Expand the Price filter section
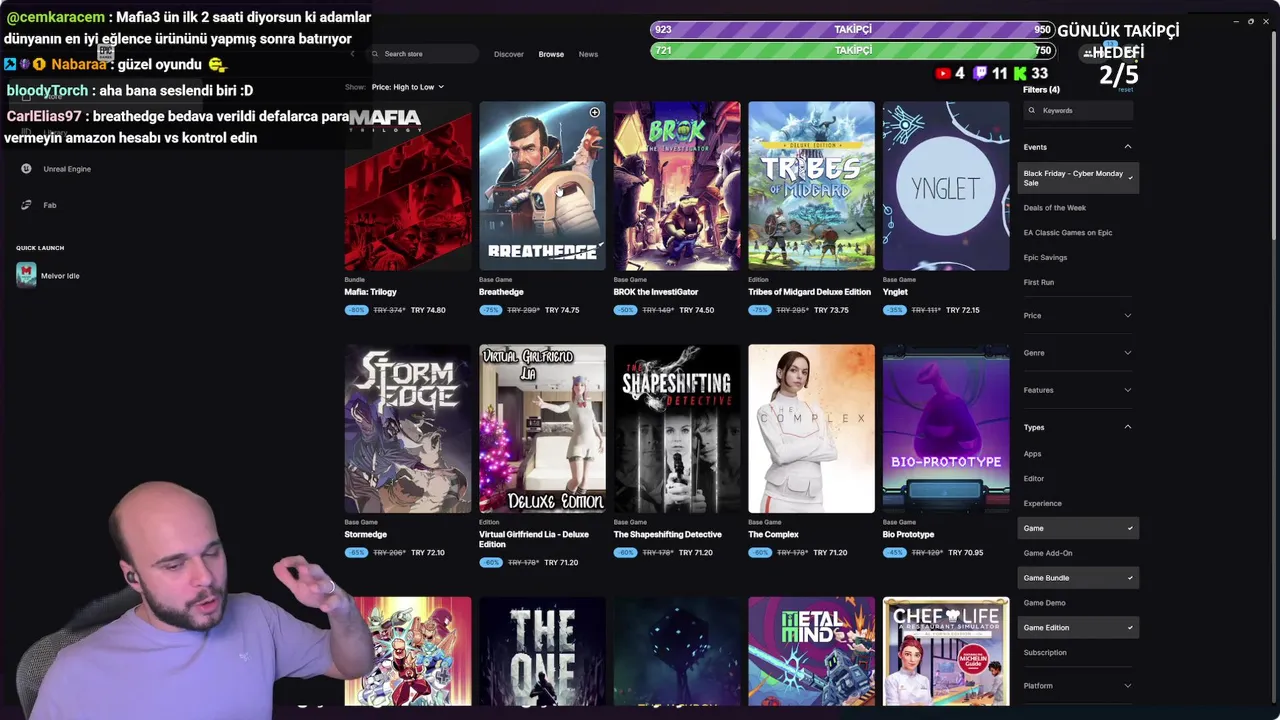The height and width of the screenshot is (720, 1280). click(1078, 316)
